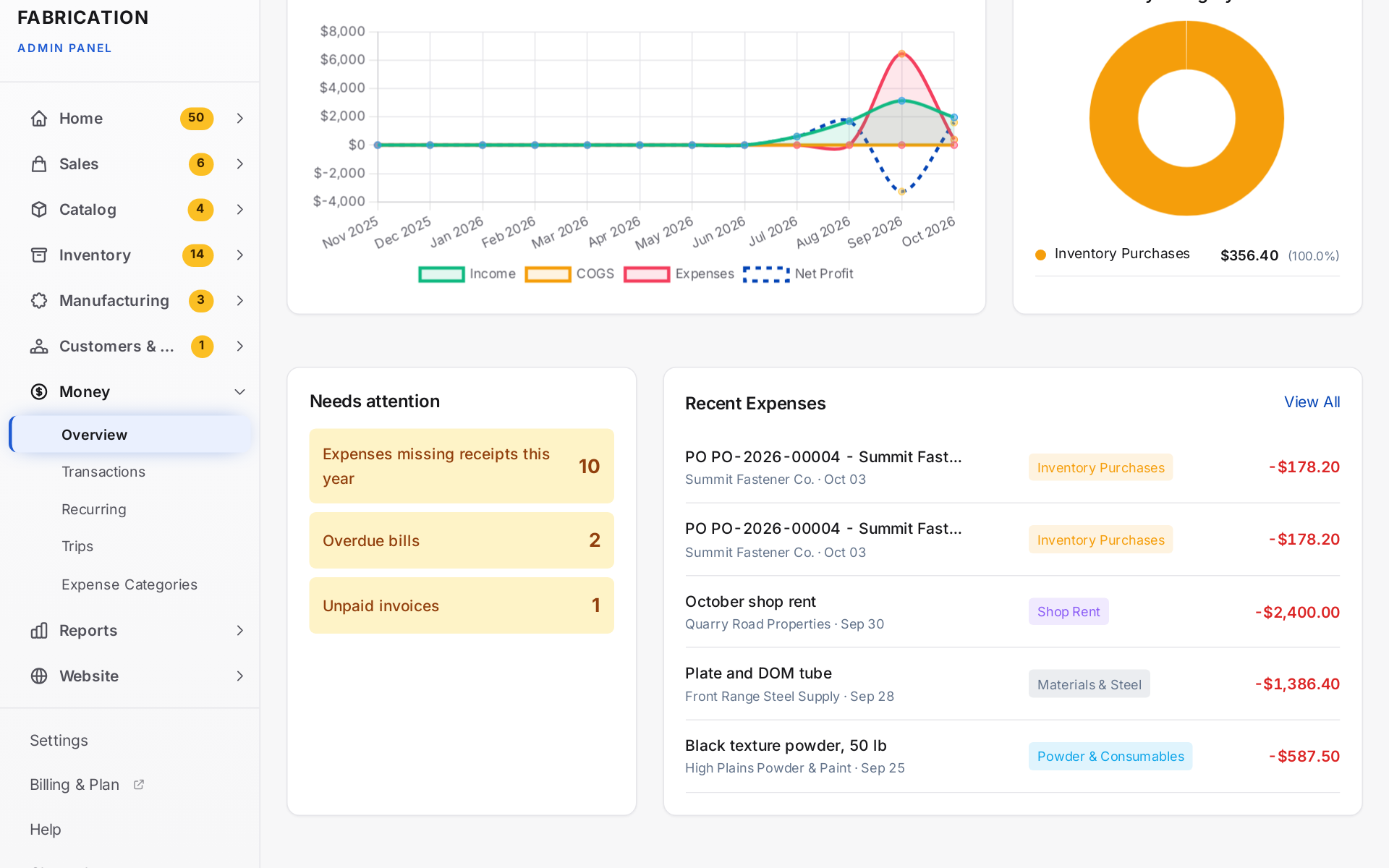Expand the Catalog menu chevron
Screen dimensions: 1389x868
point(239,209)
